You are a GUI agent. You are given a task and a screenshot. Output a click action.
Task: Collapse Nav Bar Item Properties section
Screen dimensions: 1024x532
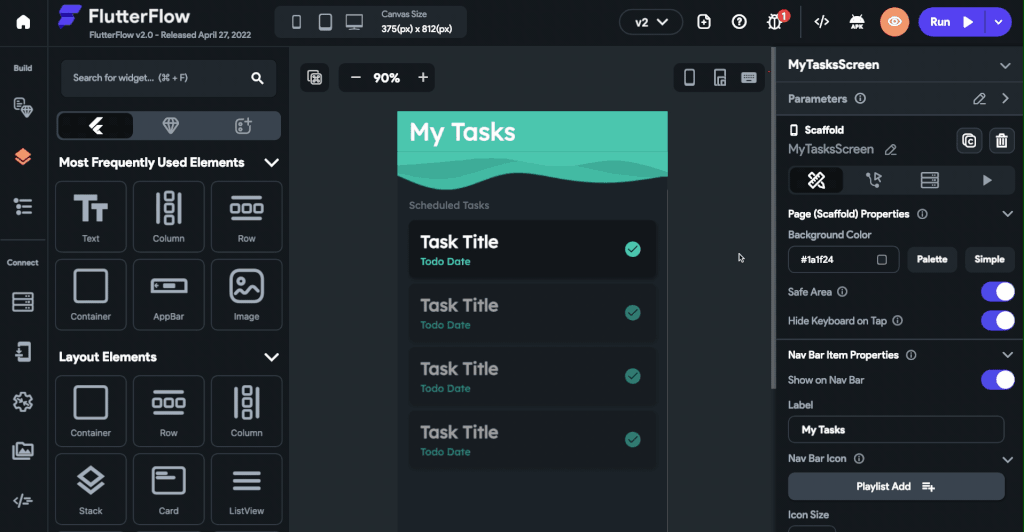1008,355
